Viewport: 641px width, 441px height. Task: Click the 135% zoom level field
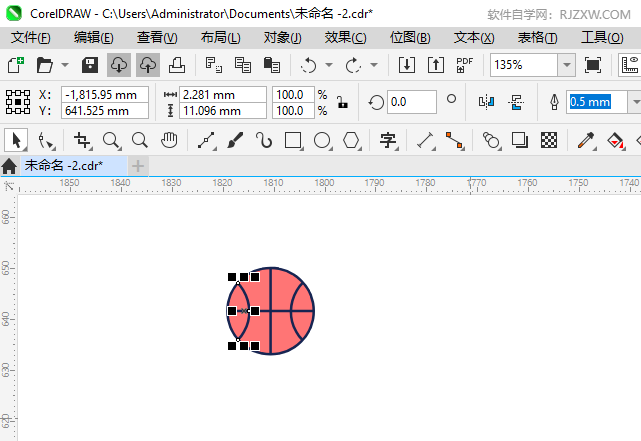click(x=524, y=65)
